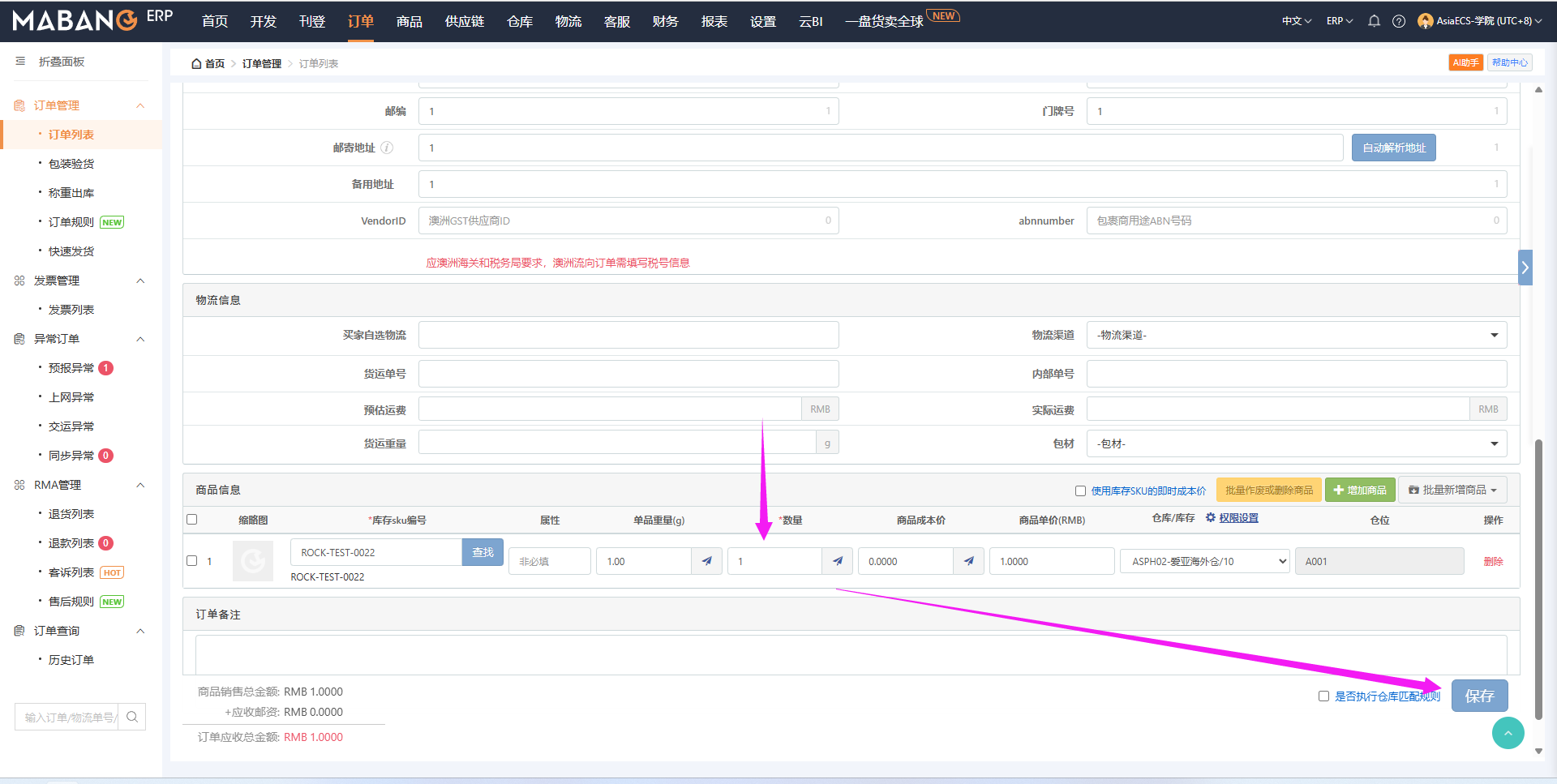
Task: Enable 使用库存SKU的即时成本价 checkbox
Action: click(1080, 491)
